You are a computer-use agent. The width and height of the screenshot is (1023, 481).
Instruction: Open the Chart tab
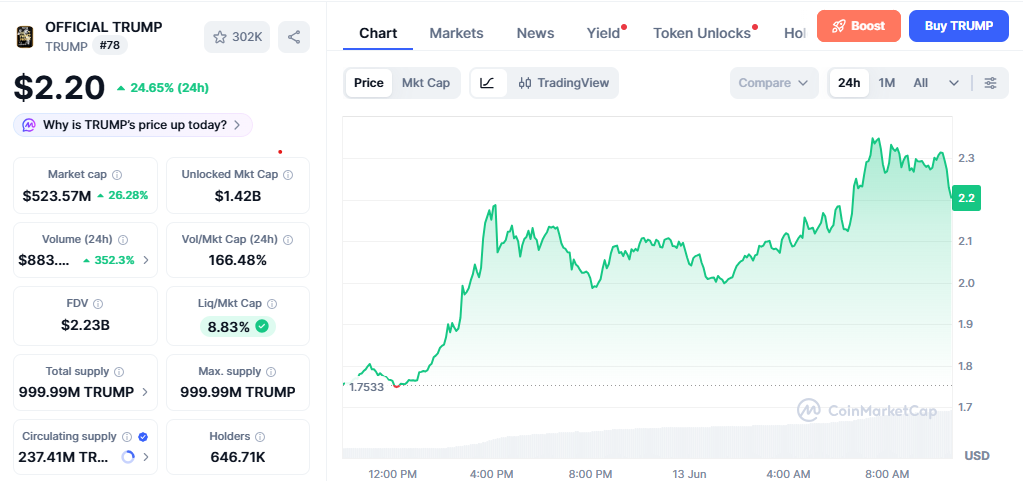click(378, 33)
